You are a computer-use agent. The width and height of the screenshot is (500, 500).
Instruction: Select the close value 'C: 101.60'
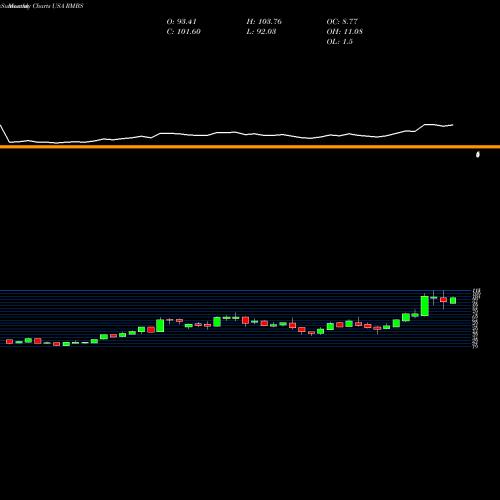(183, 32)
